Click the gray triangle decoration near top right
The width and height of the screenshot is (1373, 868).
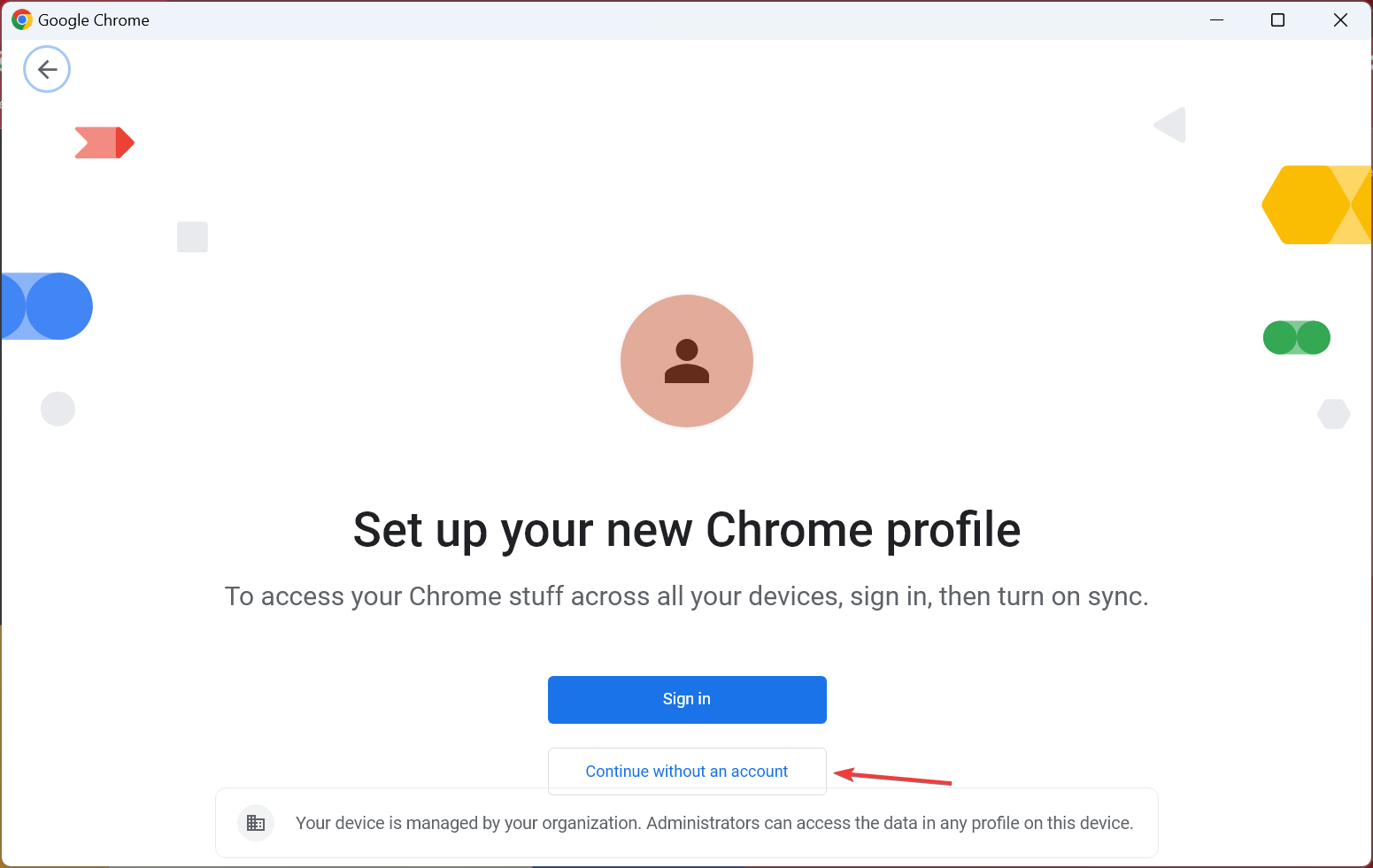click(x=1169, y=125)
